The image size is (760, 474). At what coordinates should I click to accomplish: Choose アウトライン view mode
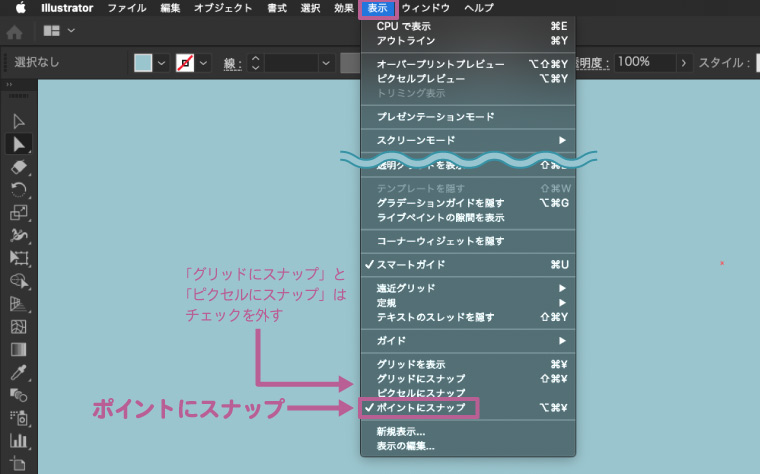click(468, 41)
